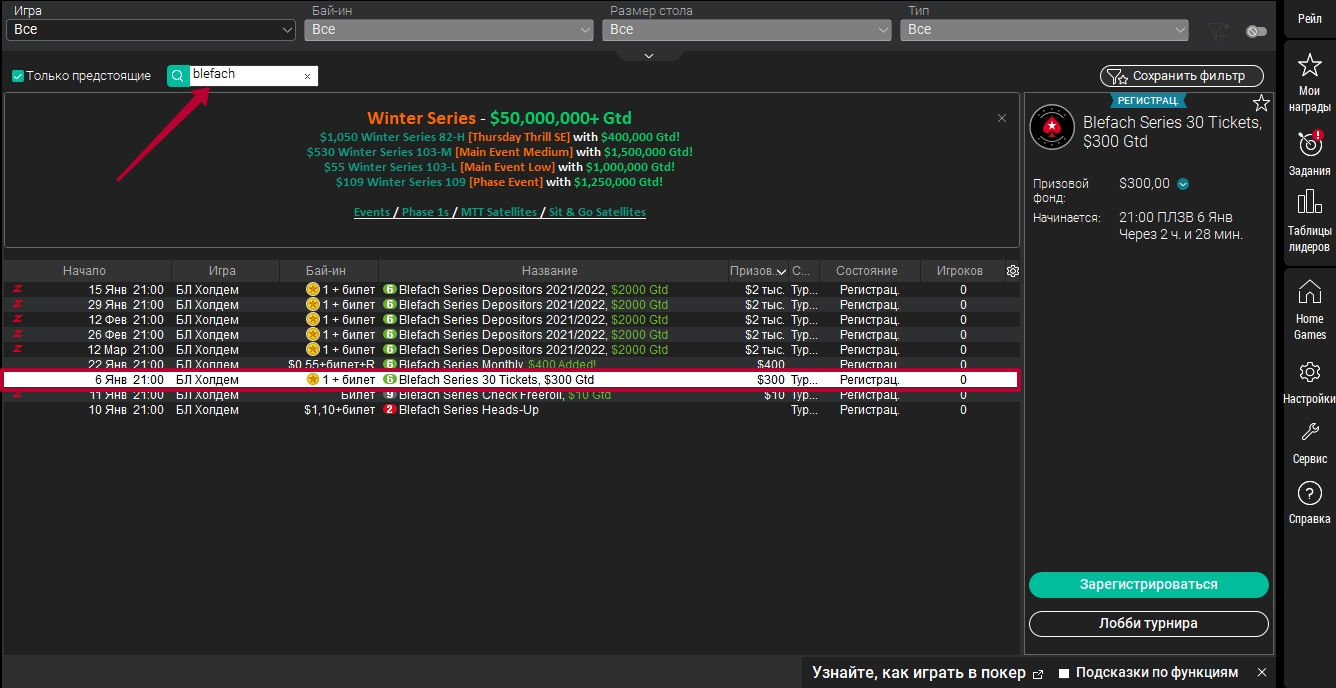Screen dimensions: 1336x688
Task: Open Мои награды in the sidebar
Action: tap(1309, 82)
